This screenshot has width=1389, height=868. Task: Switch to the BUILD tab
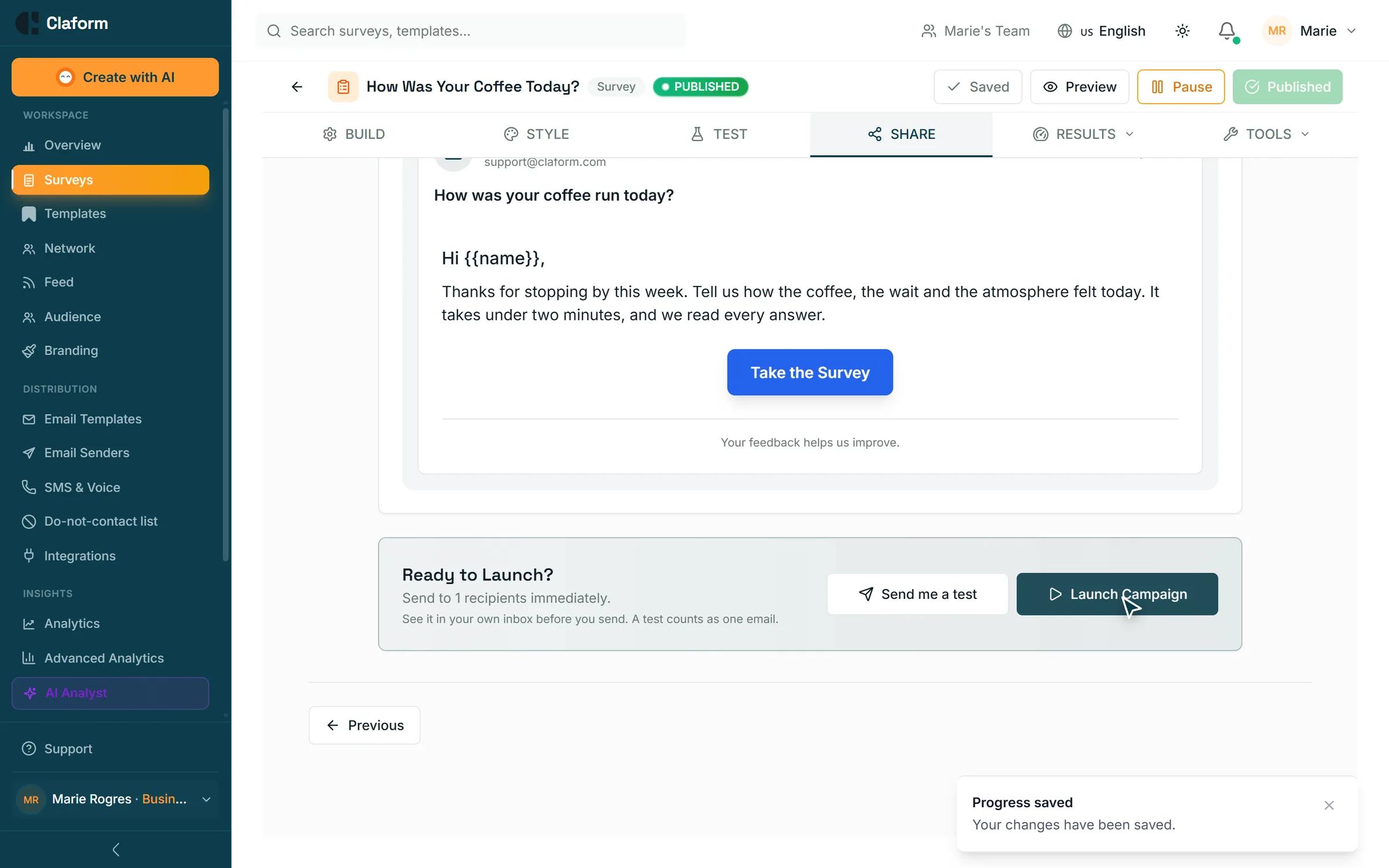[354, 134]
